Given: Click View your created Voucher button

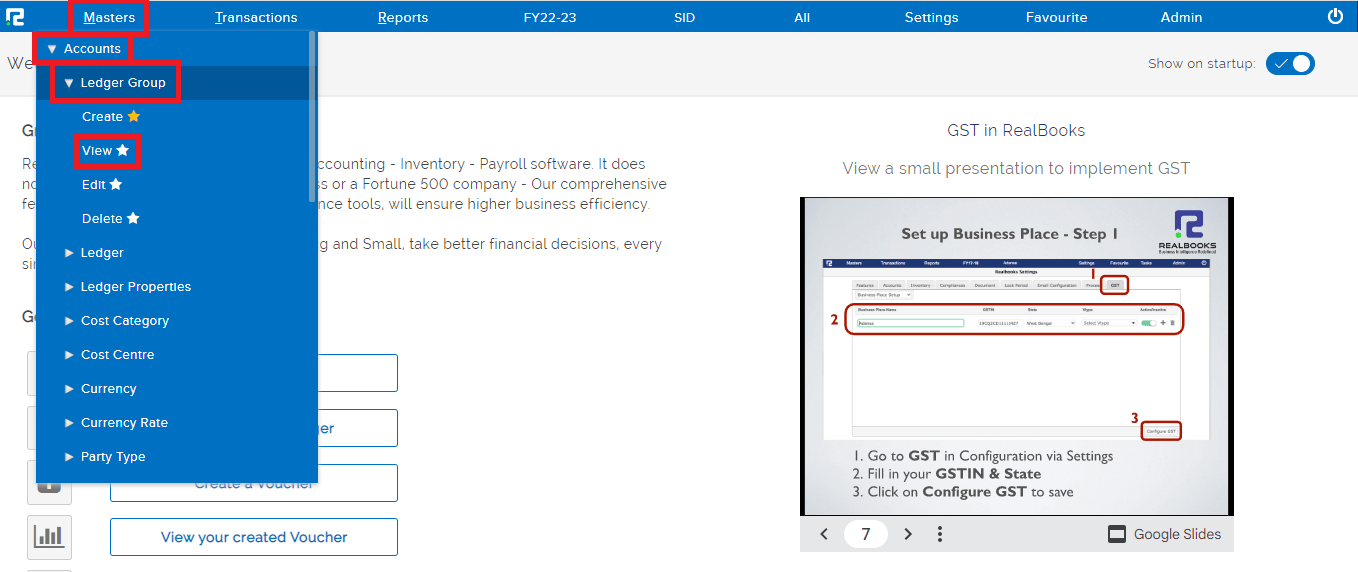Looking at the screenshot, I should pyautogui.click(x=254, y=537).
